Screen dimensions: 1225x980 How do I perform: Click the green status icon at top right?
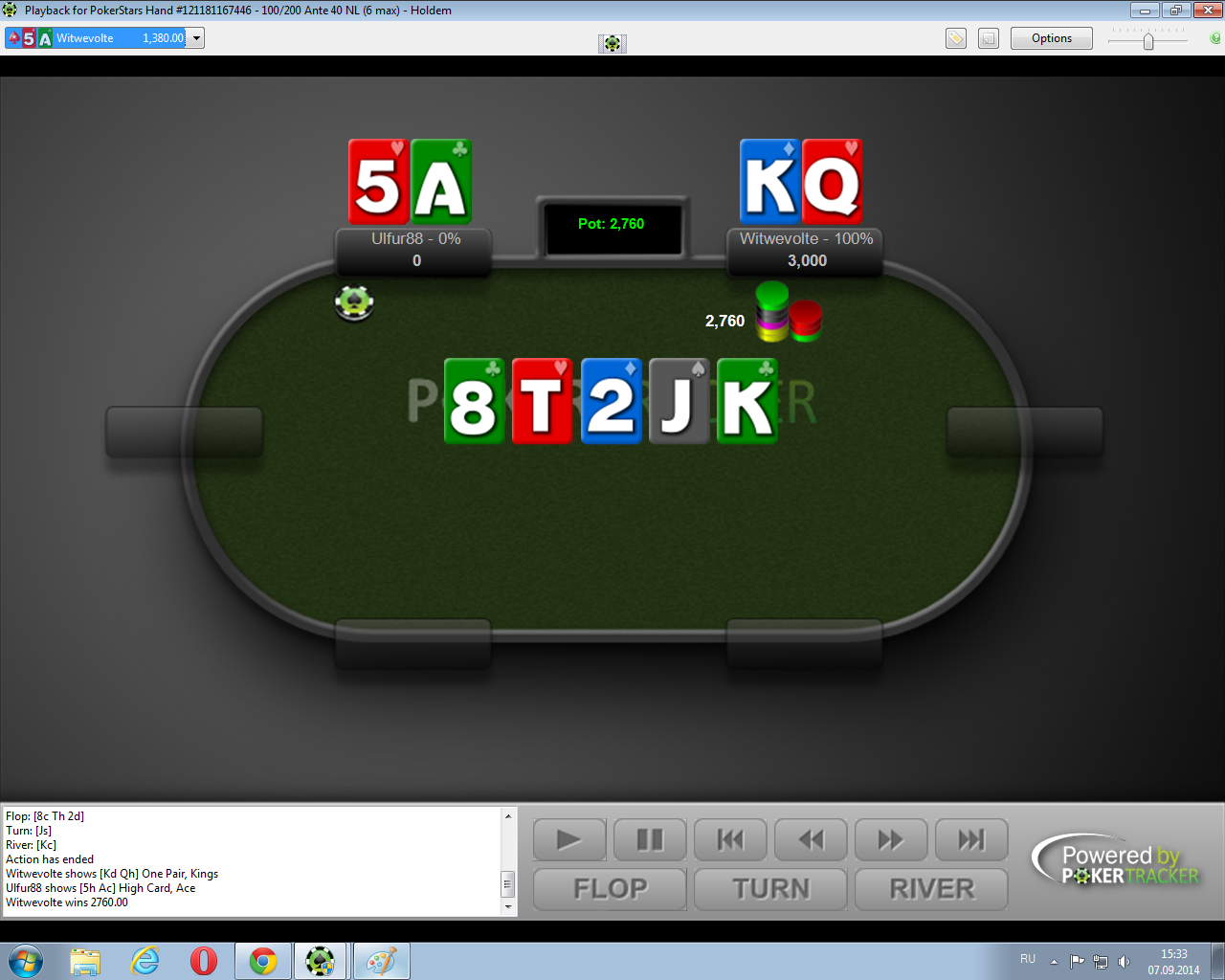click(x=1215, y=38)
